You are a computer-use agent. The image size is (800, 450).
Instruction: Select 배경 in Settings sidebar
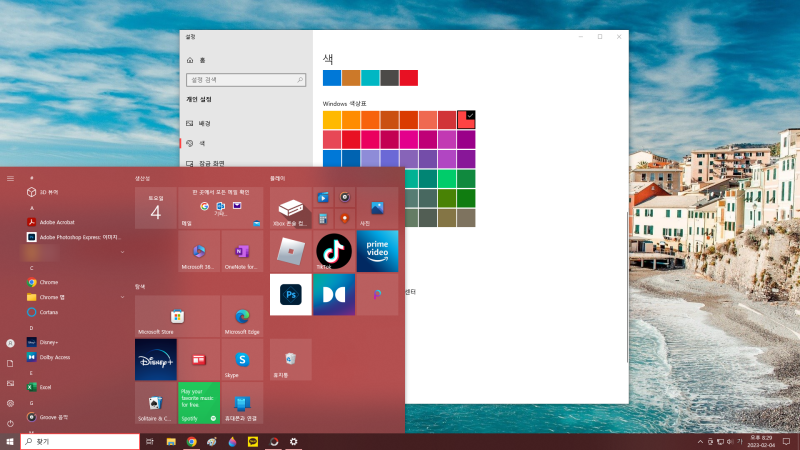pos(246,123)
